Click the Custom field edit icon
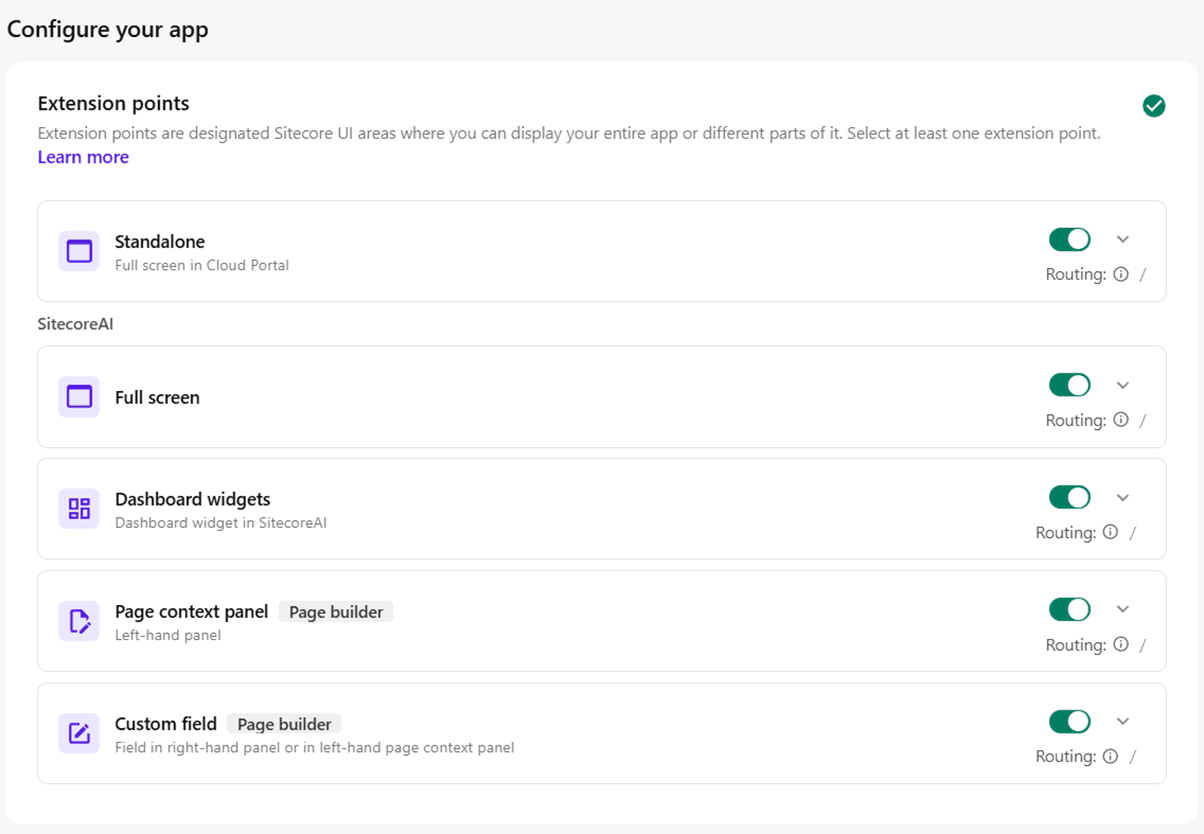This screenshot has height=834, width=1204. [79, 733]
